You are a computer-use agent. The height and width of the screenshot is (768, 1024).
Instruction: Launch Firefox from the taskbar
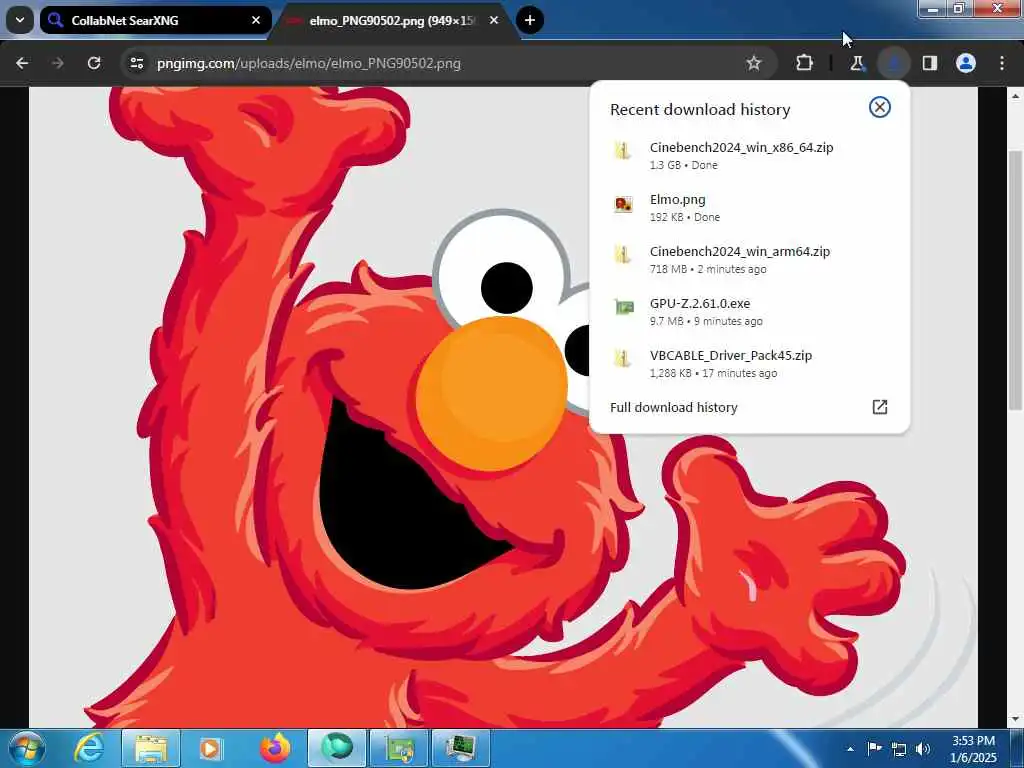click(275, 748)
